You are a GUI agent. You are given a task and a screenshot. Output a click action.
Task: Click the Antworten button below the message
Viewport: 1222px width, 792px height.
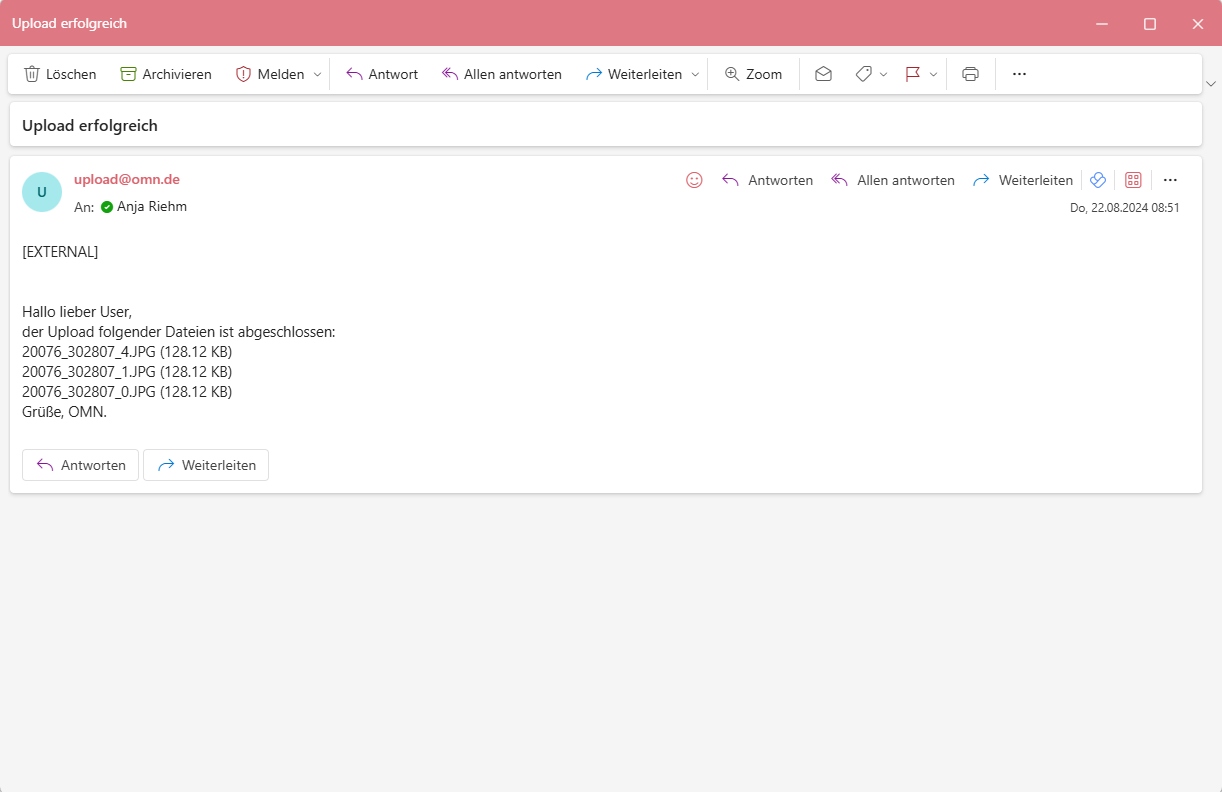coord(80,464)
